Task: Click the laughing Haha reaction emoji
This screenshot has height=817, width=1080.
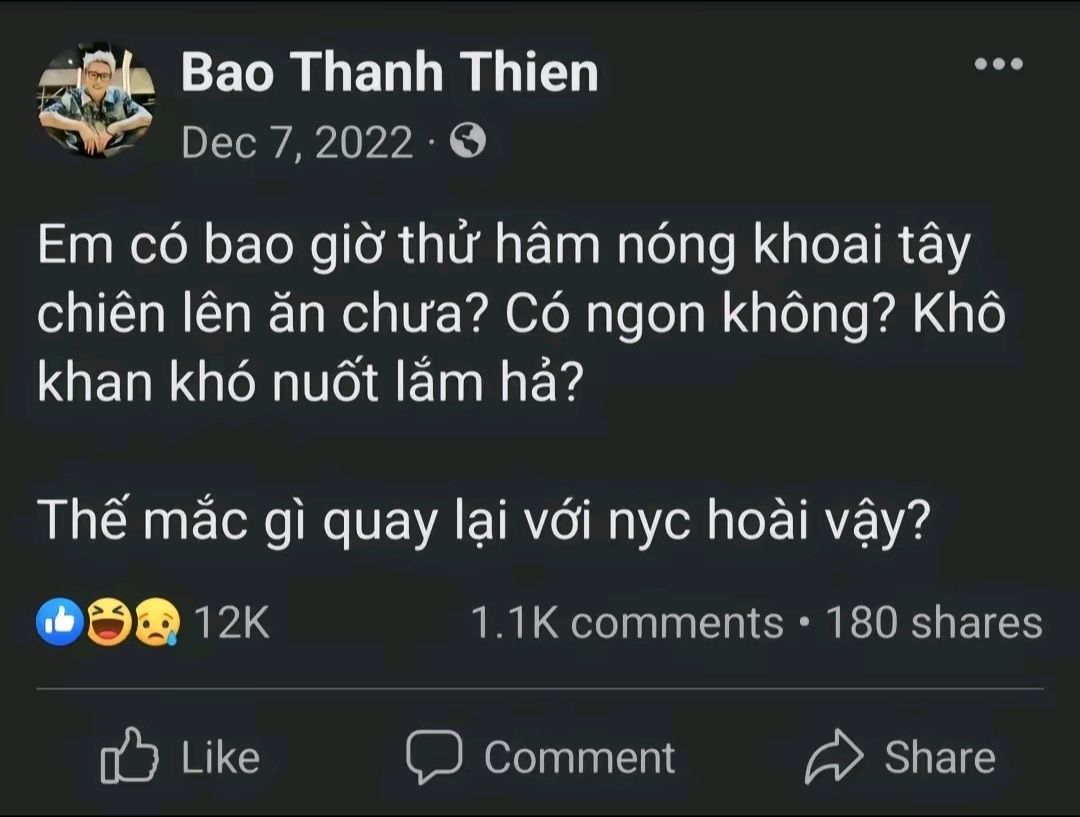Action: coord(108,623)
